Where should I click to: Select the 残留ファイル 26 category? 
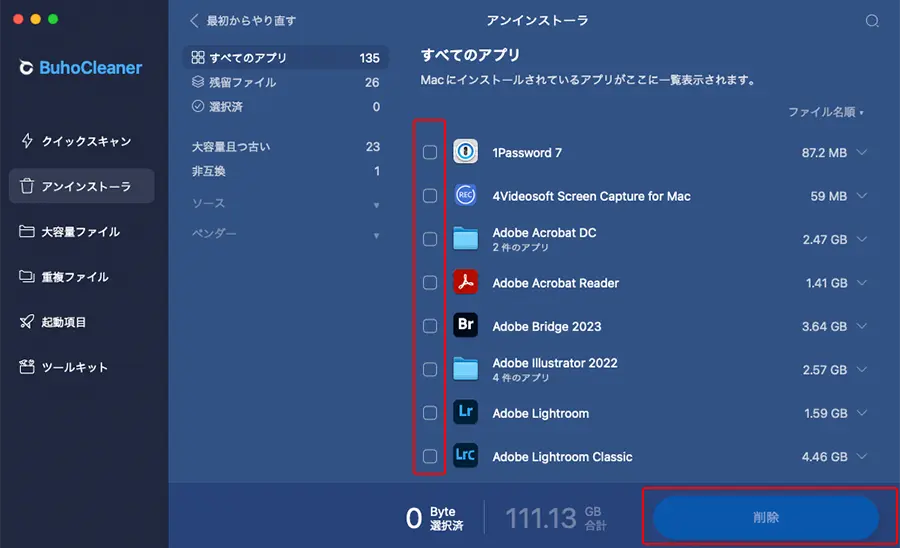[285, 82]
